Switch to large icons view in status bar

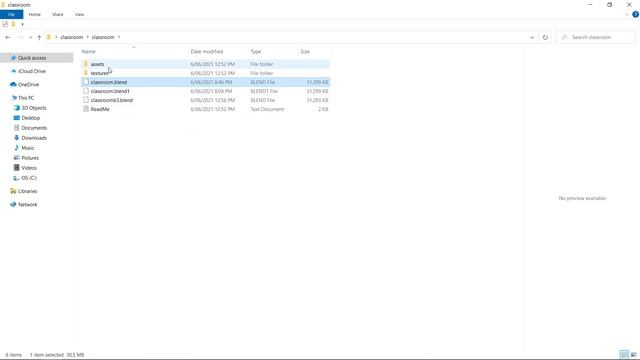(633, 354)
